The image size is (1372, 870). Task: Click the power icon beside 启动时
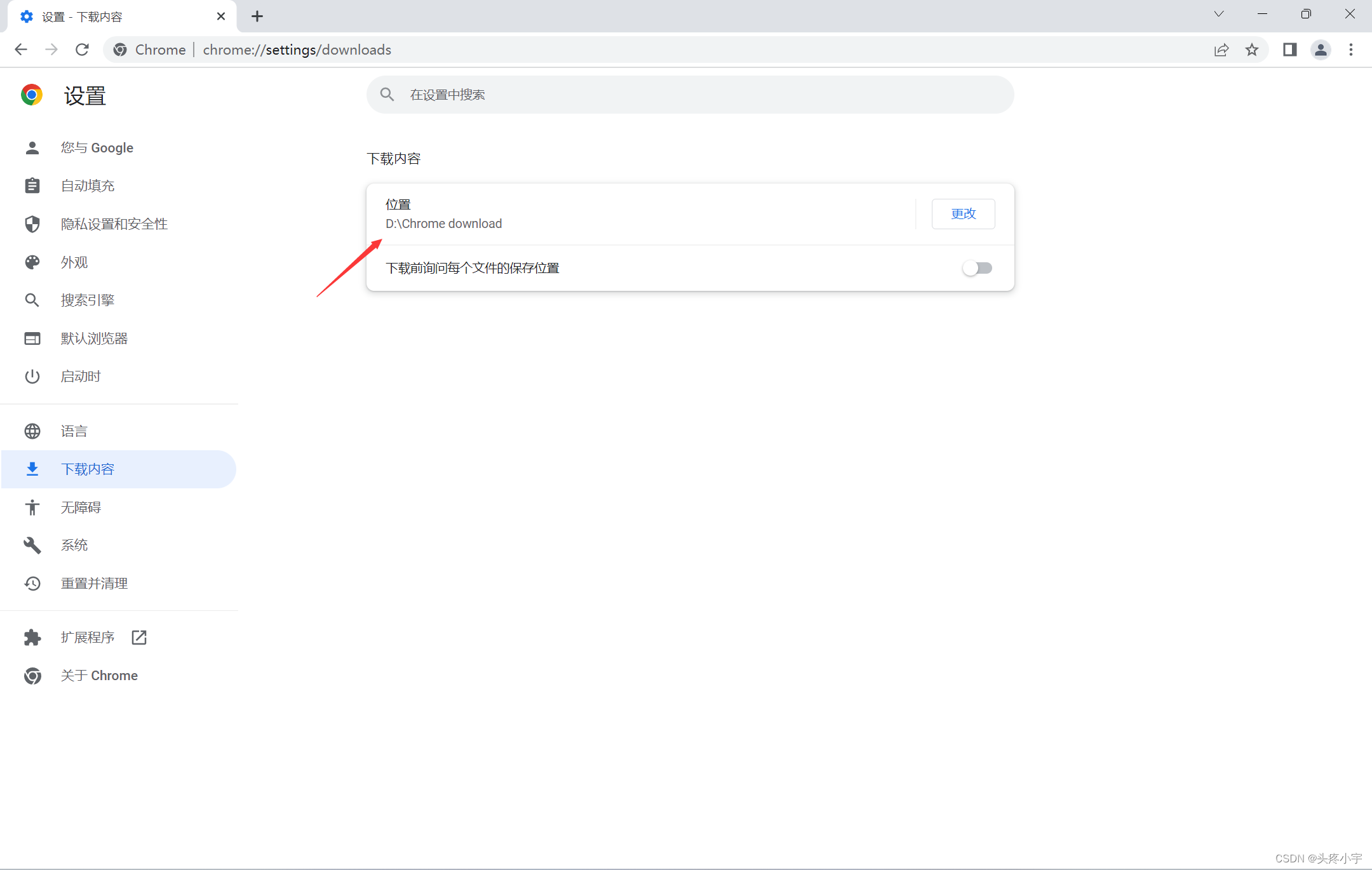point(32,377)
